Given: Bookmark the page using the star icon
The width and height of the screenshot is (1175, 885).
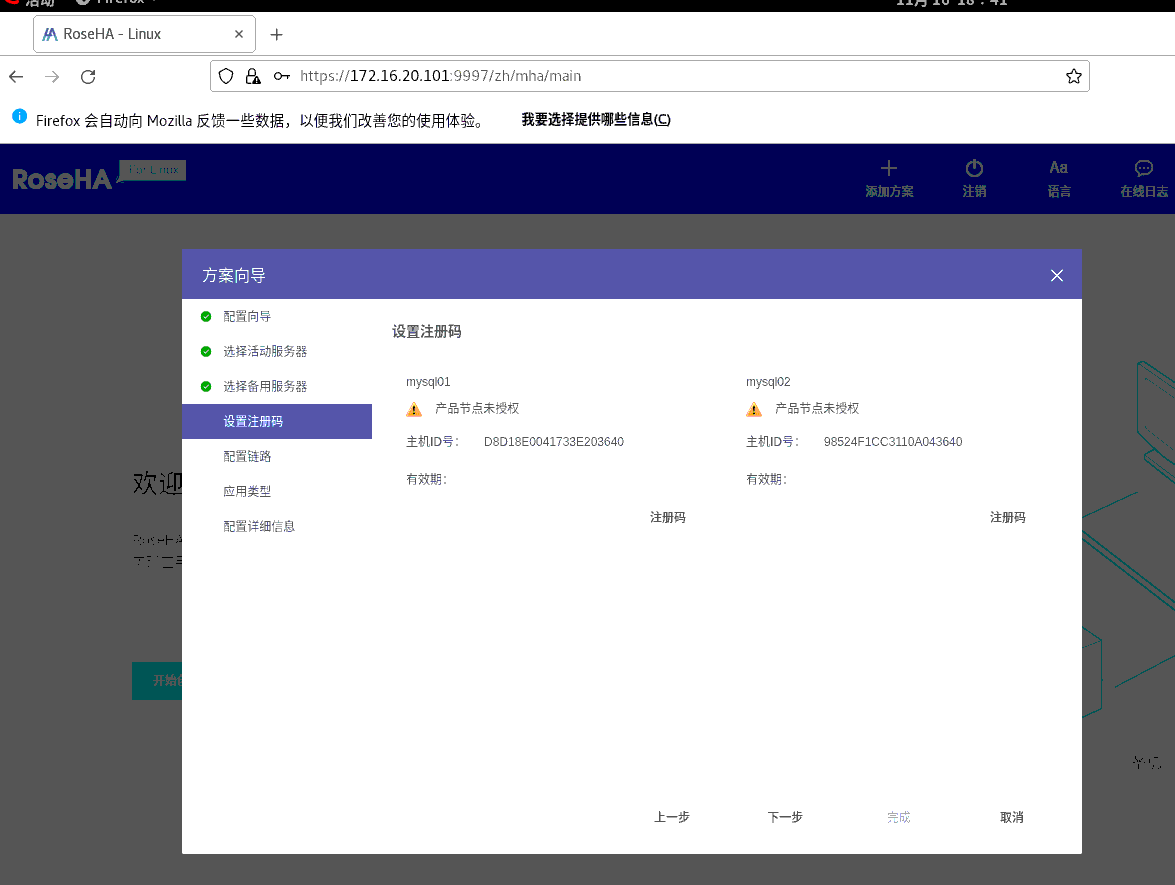Looking at the screenshot, I should click(1073, 75).
